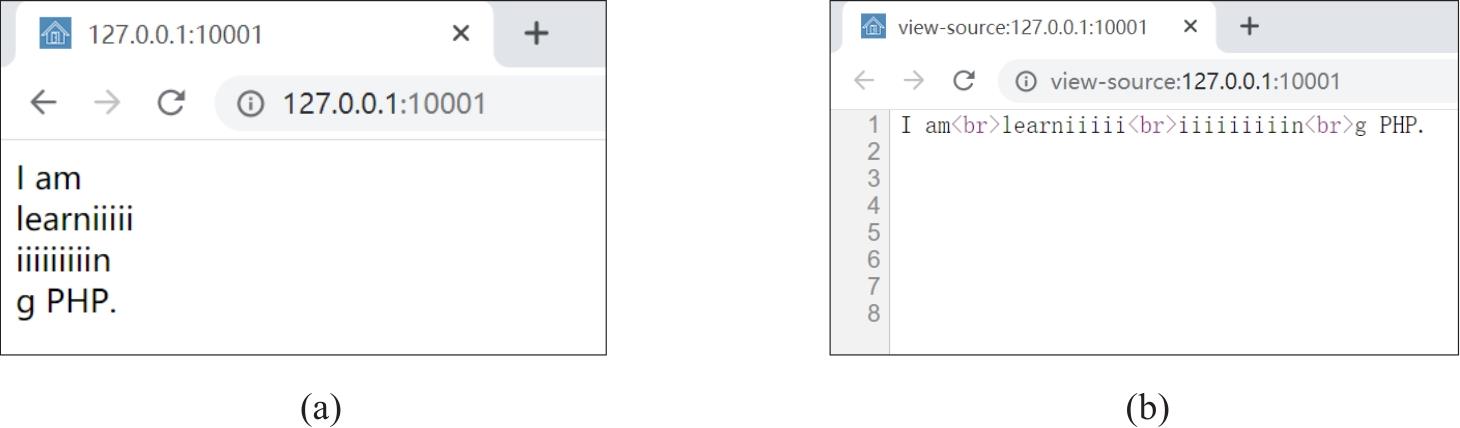This screenshot has width=1460, height=428.
Task: Go back in the rendered page window
Action: (x=43, y=103)
